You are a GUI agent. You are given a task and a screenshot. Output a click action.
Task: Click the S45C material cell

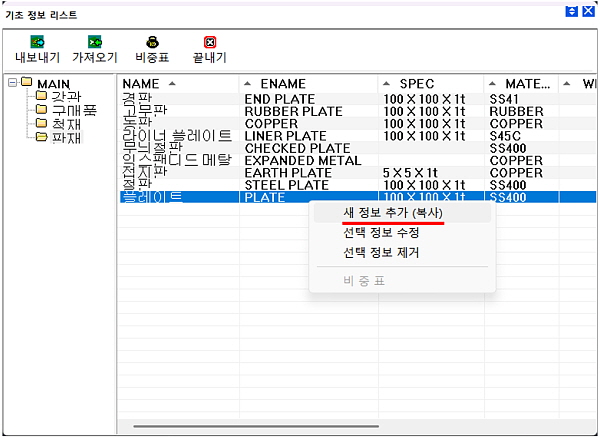[505, 136]
